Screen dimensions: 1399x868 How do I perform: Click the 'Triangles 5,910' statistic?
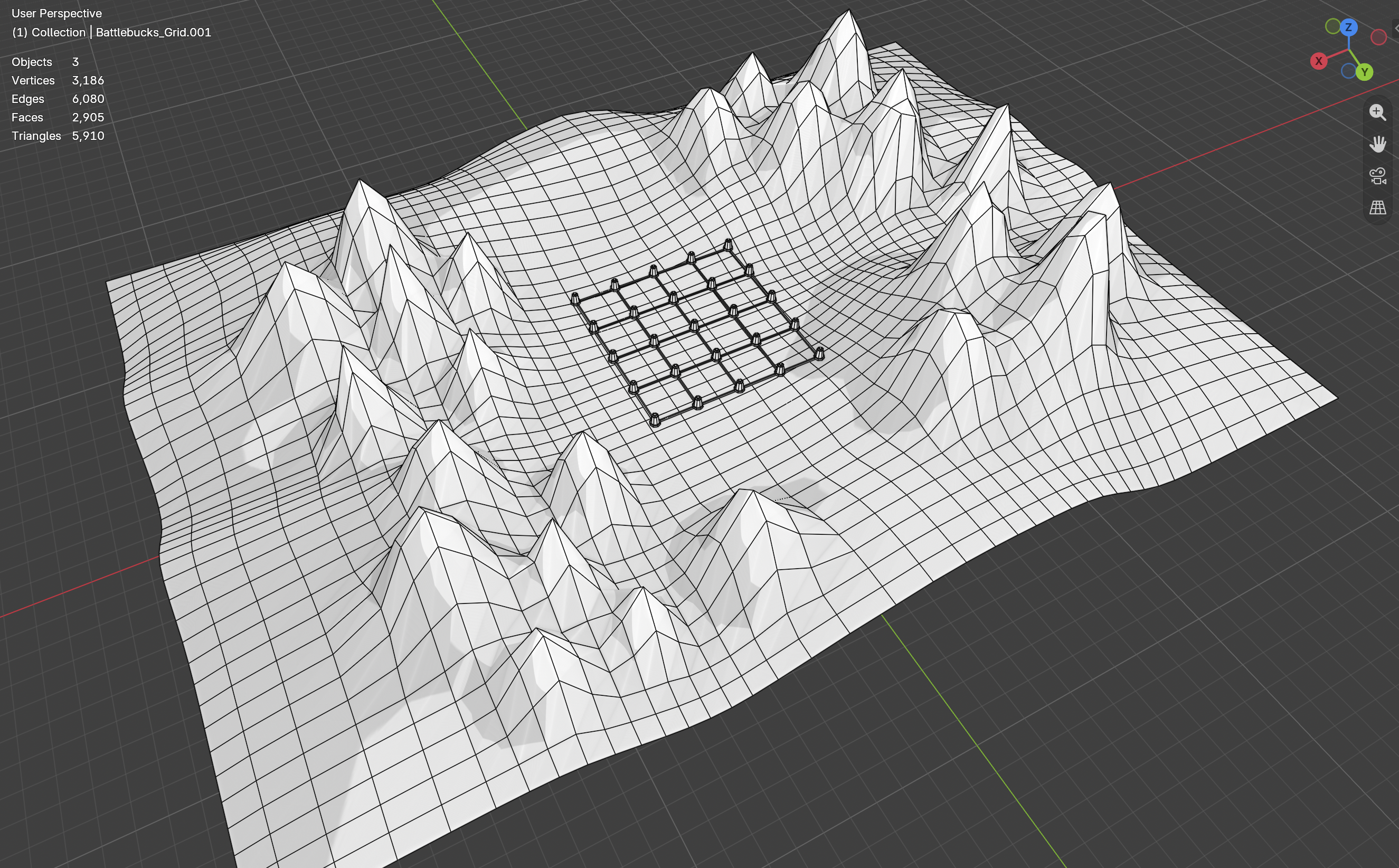click(x=58, y=136)
